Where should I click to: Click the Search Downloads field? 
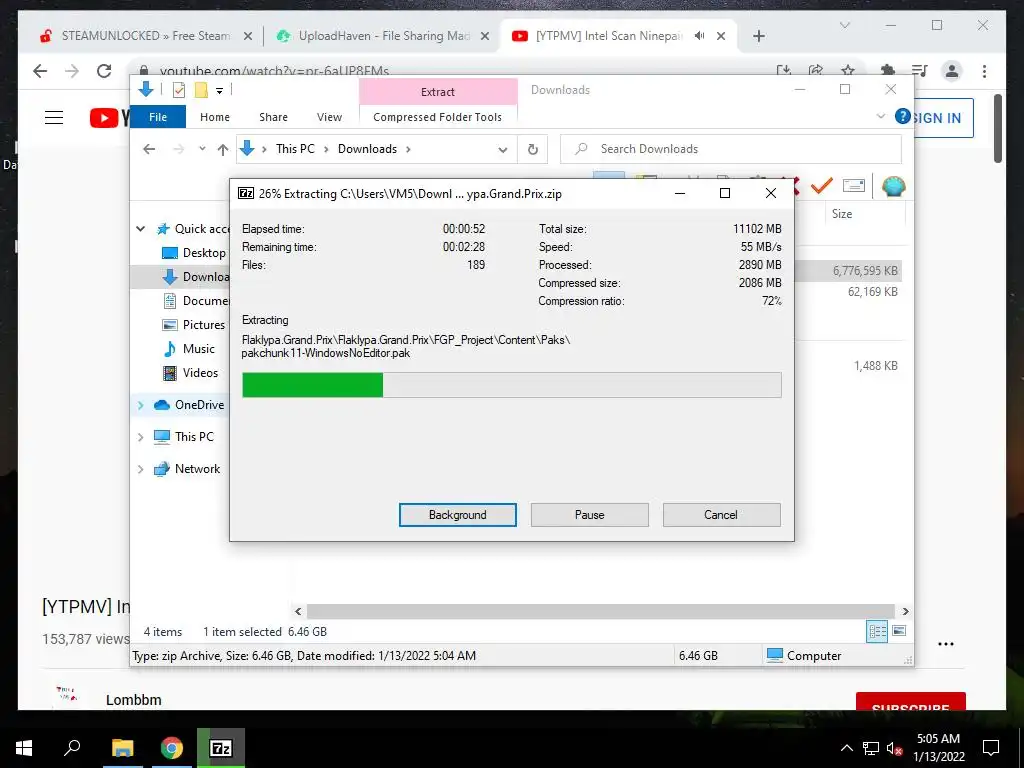coord(731,149)
